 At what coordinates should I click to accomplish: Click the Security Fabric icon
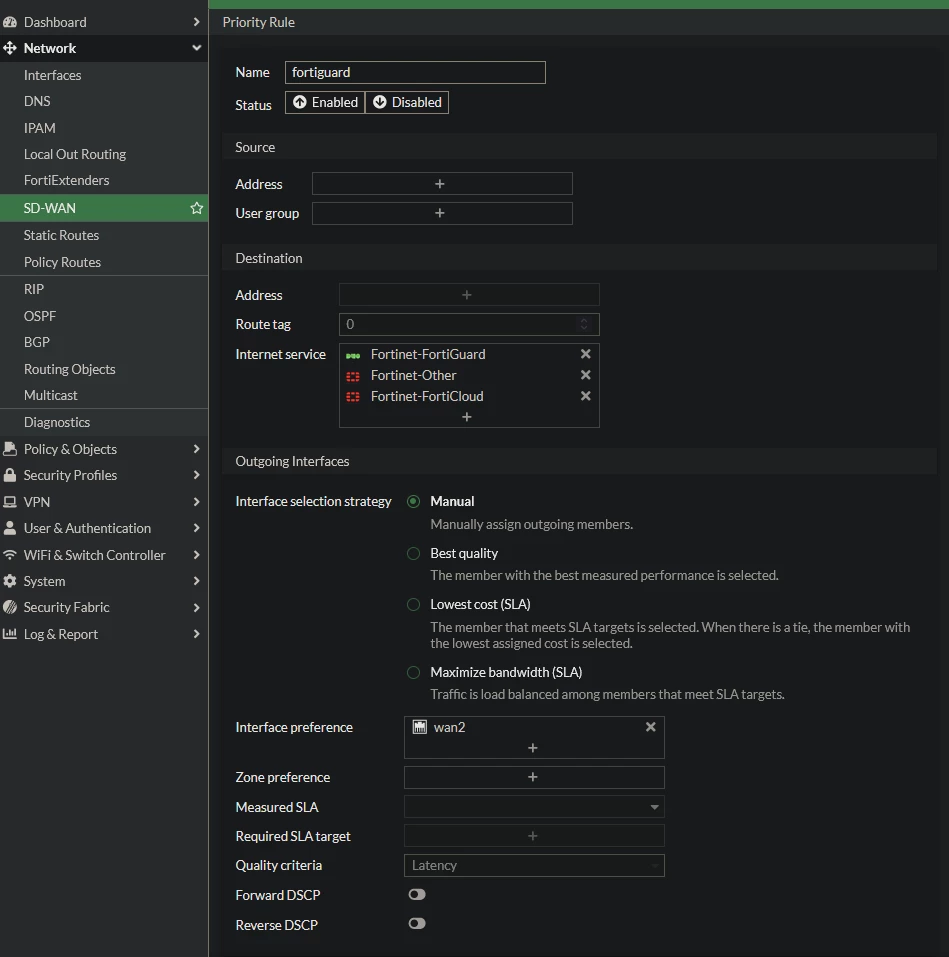10,607
